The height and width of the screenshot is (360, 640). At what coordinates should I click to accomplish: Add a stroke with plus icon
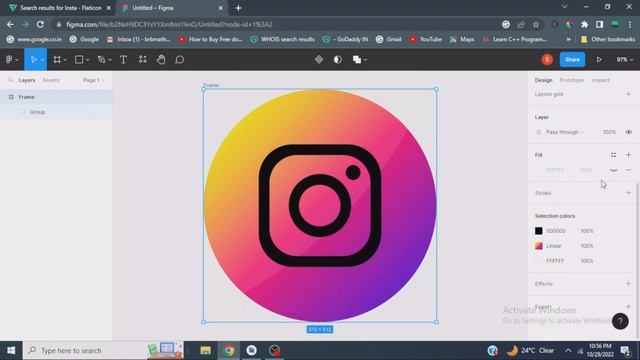click(628, 193)
